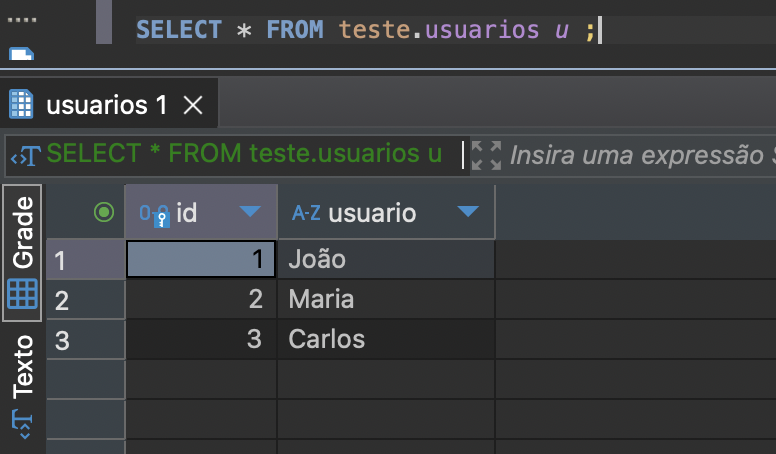This screenshot has width=776, height=454.
Task: Select the cell containing Carlos
Action: click(387, 340)
